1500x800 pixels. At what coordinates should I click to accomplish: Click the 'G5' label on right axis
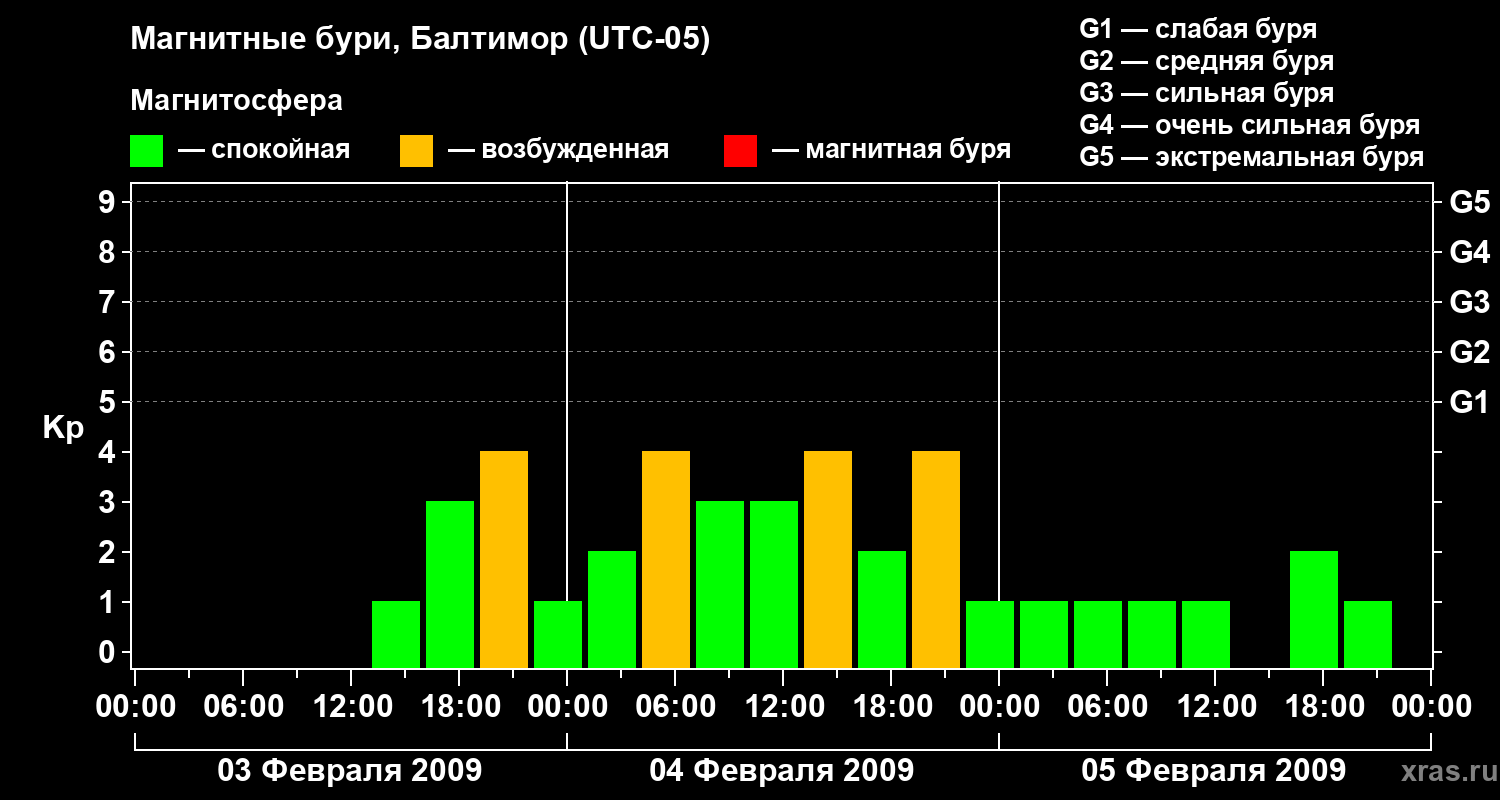(1470, 202)
